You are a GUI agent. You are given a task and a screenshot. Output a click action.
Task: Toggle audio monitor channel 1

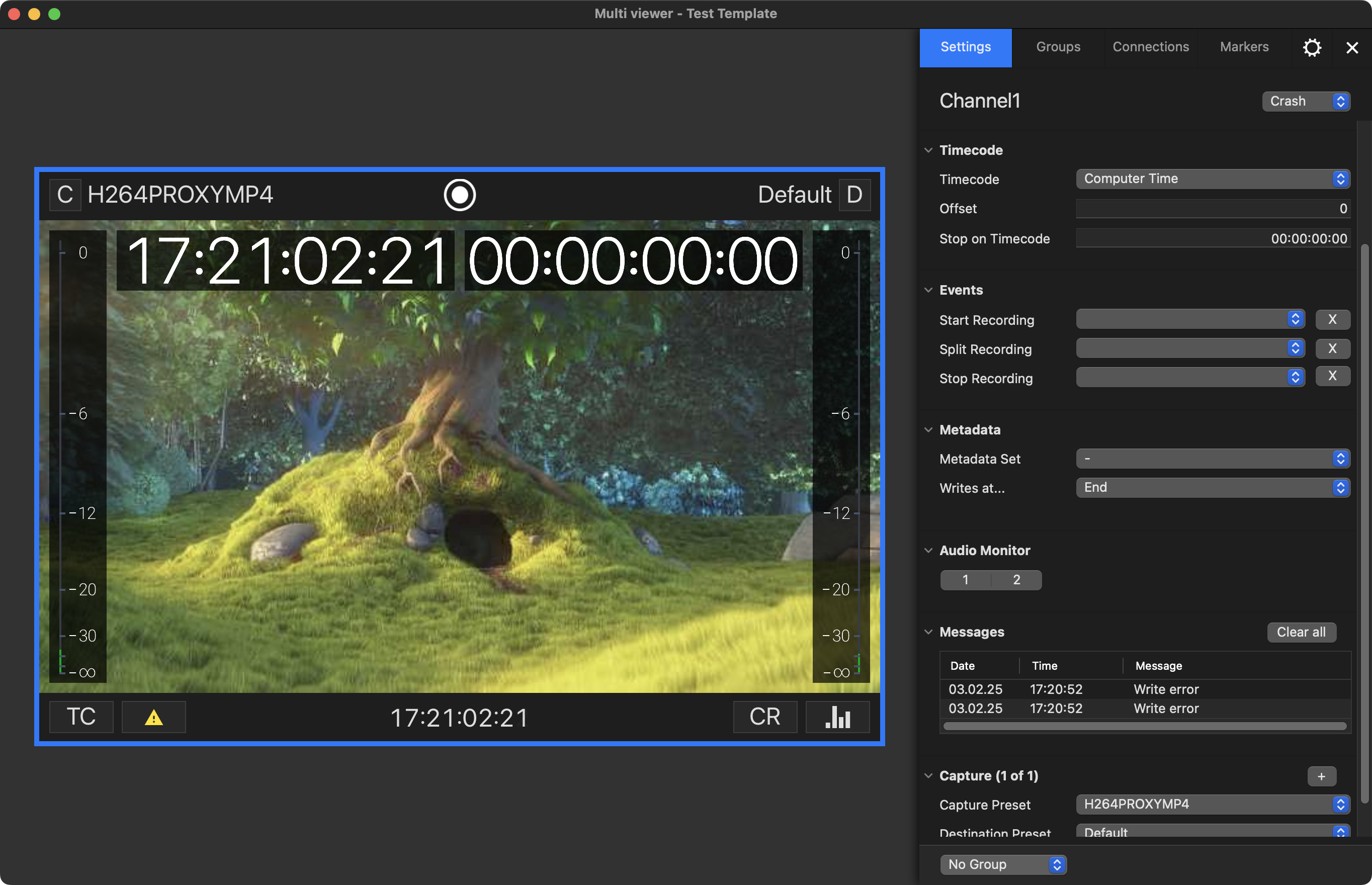tap(966, 580)
